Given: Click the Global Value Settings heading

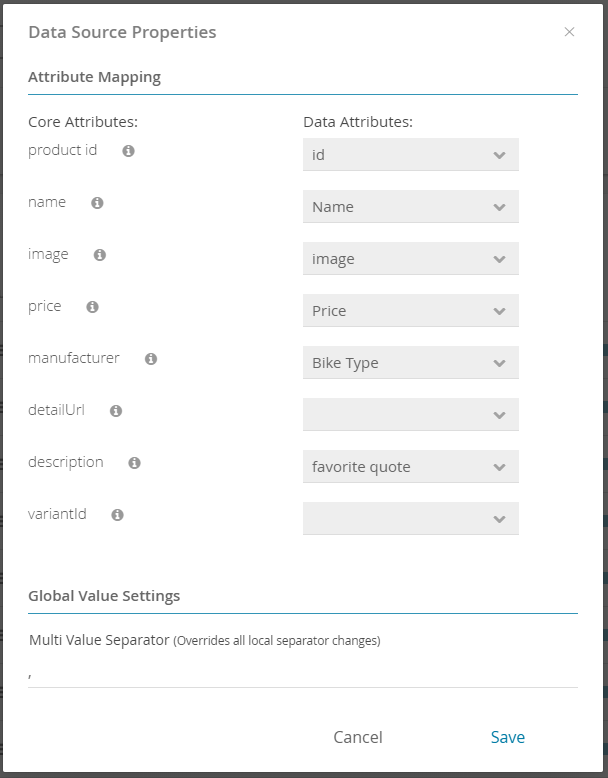Looking at the screenshot, I should coord(104,596).
